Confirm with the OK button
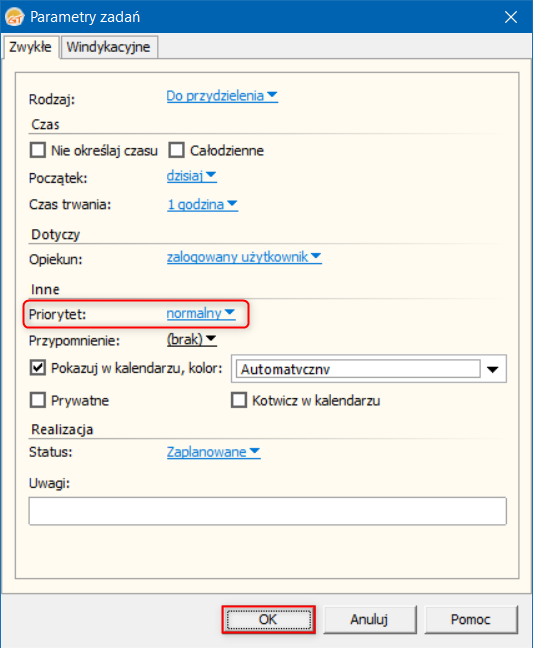 coord(268,619)
